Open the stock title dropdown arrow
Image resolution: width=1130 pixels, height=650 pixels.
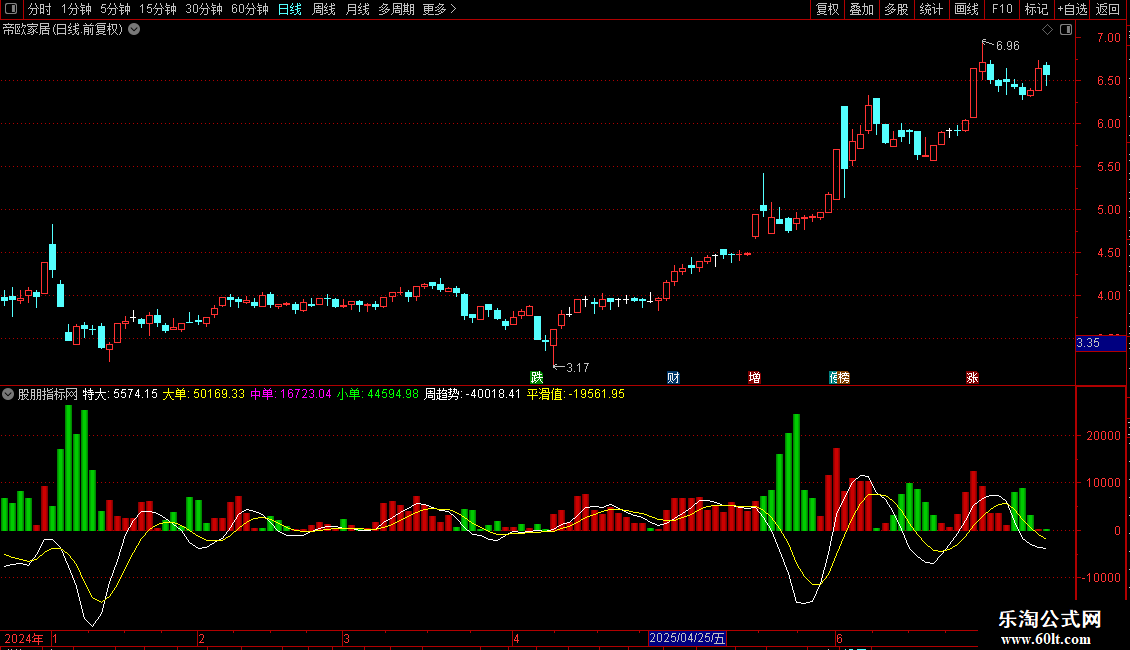tap(134, 30)
